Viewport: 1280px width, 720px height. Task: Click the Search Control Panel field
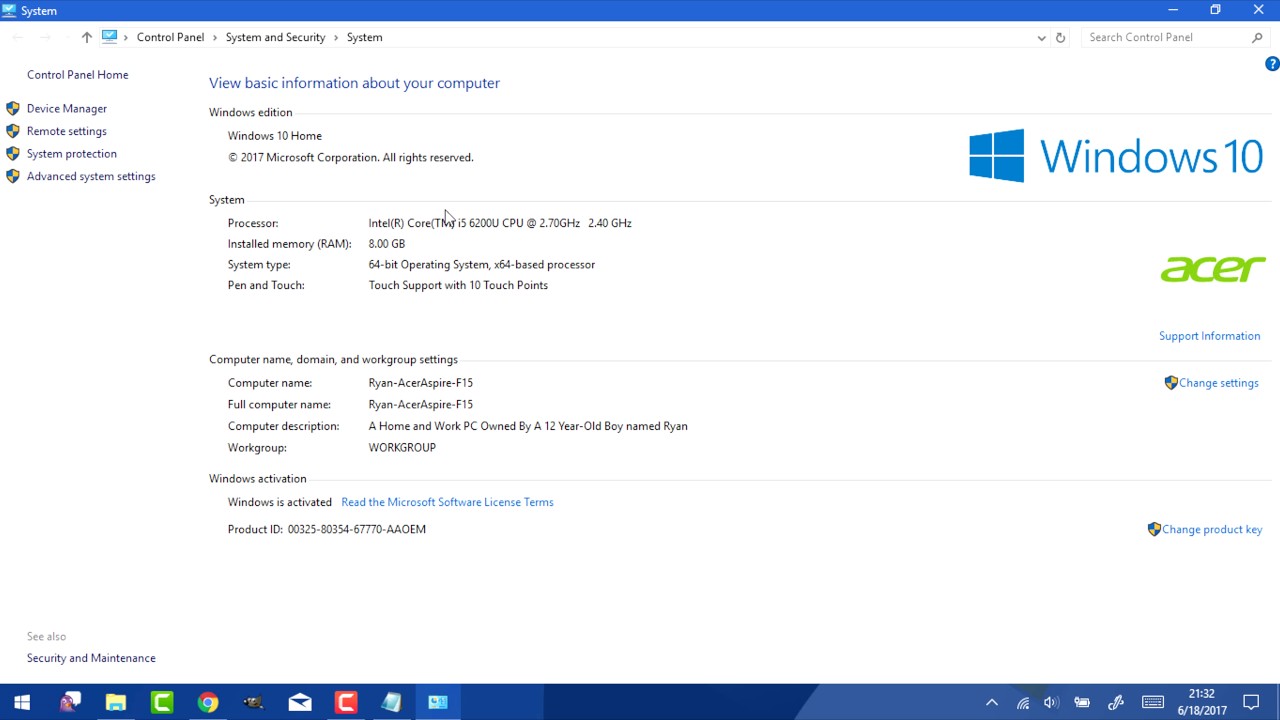tap(1165, 37)
